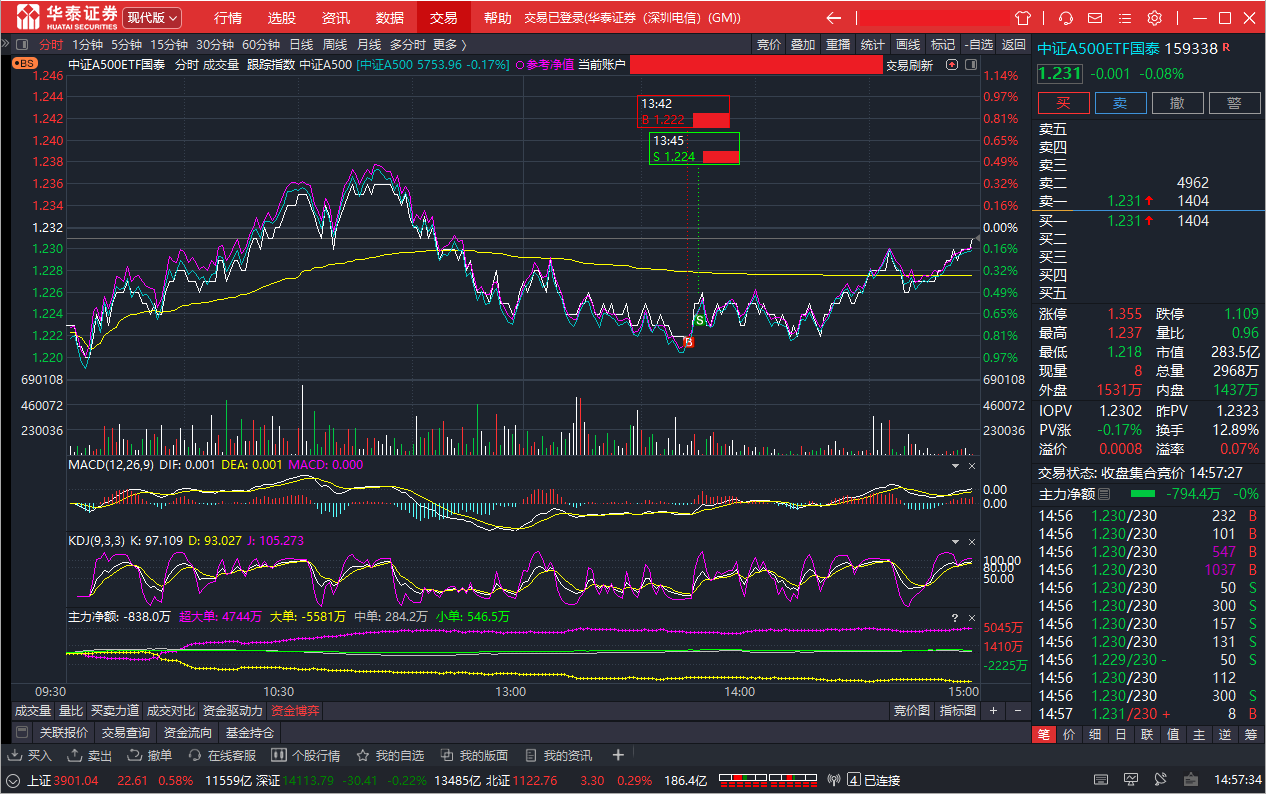Open the 现代版 version dropdown
This screenshot has width=1266, height=794.
(153, 18)
